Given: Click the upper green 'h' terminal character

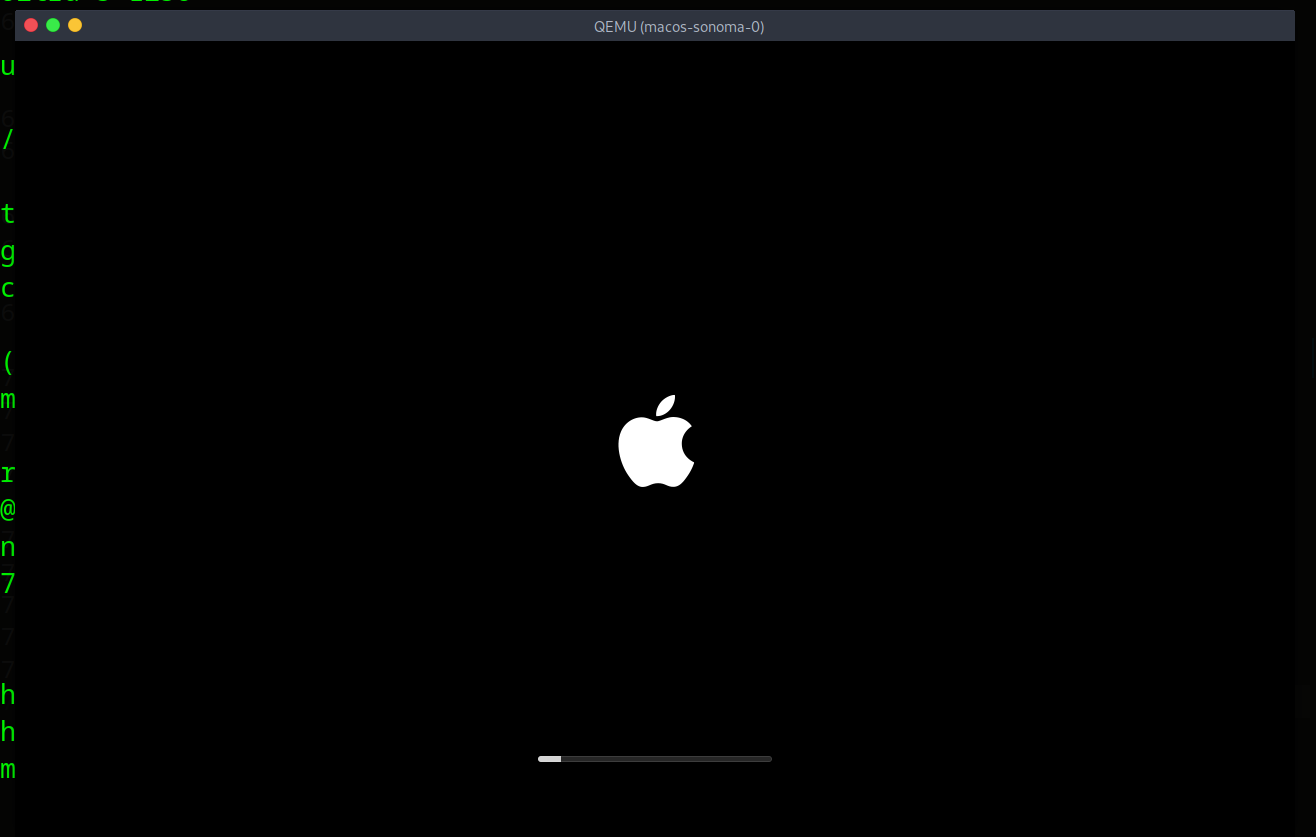Looking at the screenshot, I should [7, 694].
